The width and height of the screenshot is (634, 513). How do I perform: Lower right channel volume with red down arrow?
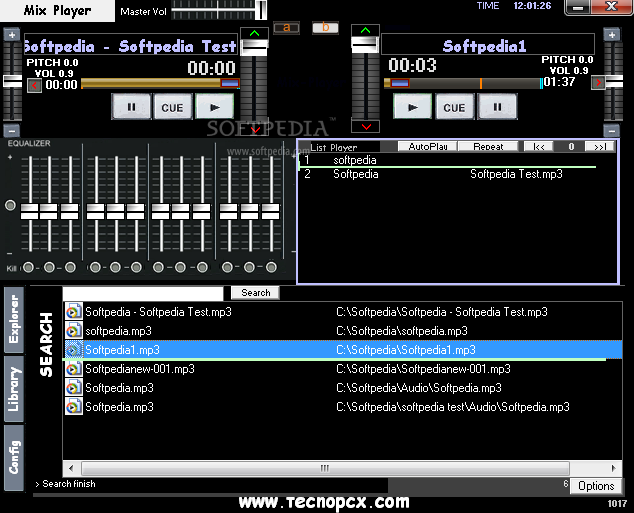tap(366, 127)
